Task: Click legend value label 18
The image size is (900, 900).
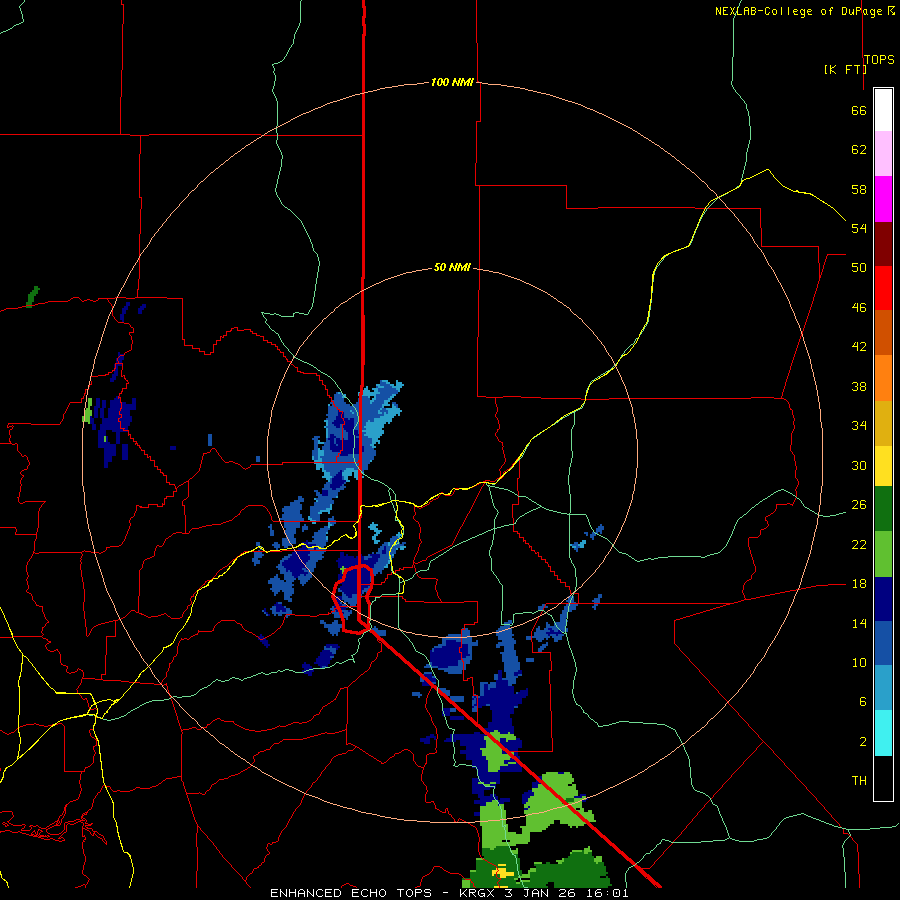Action: [859, 584]
